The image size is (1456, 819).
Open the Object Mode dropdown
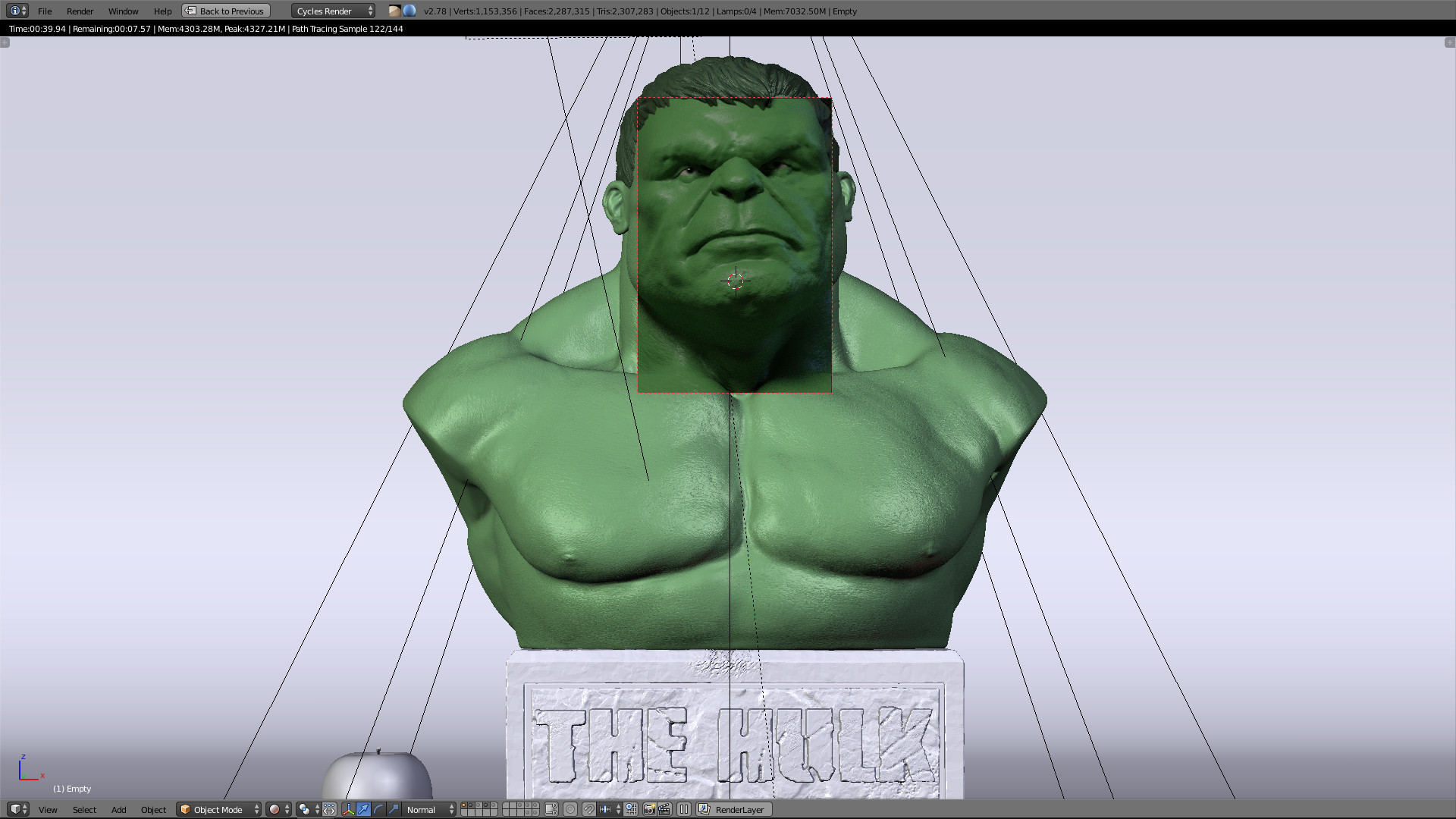[x=218, y=809]
